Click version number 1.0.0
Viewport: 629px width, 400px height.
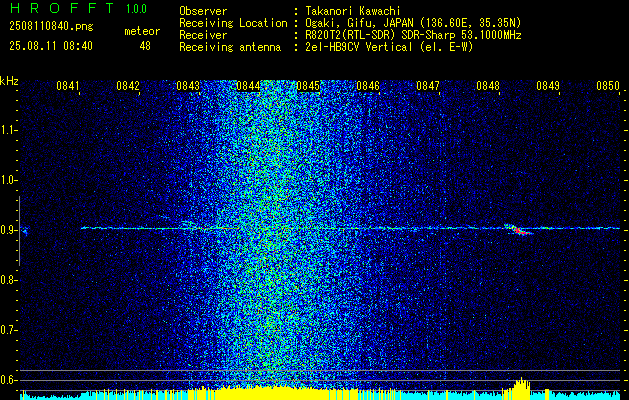pos(136,9)
